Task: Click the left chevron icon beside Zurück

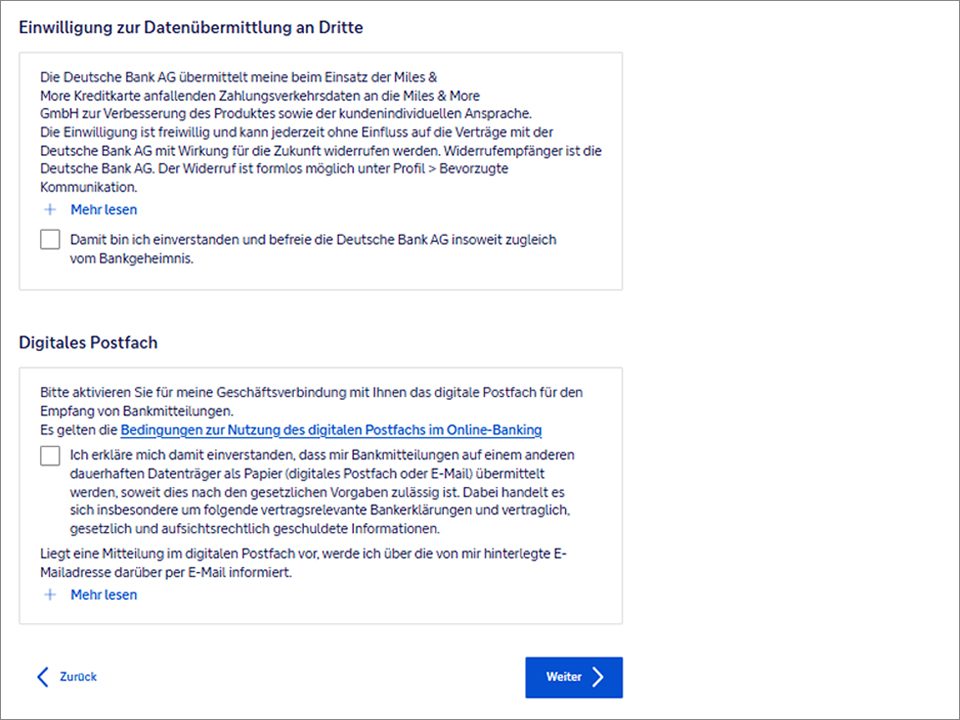Action: point(42,677)
